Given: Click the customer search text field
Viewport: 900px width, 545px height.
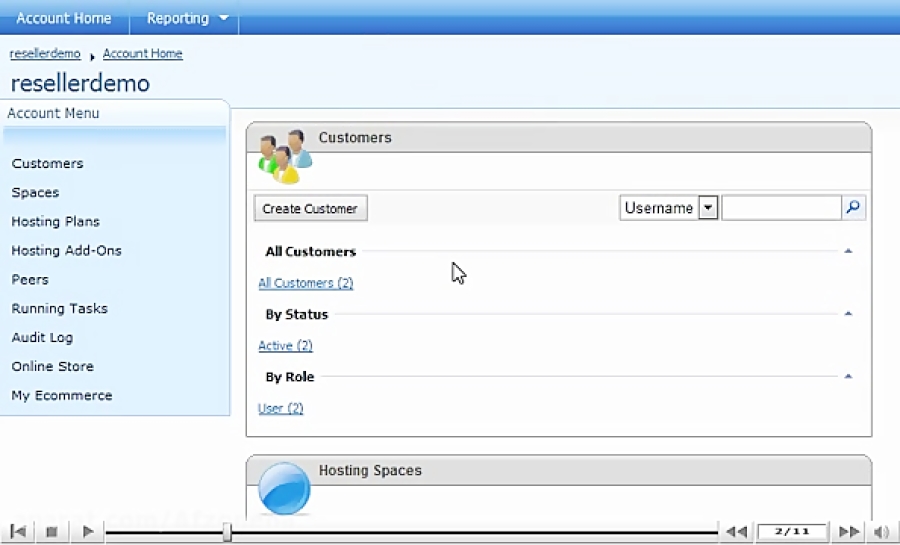Looking at the screenshot, I should coord(780,208).
